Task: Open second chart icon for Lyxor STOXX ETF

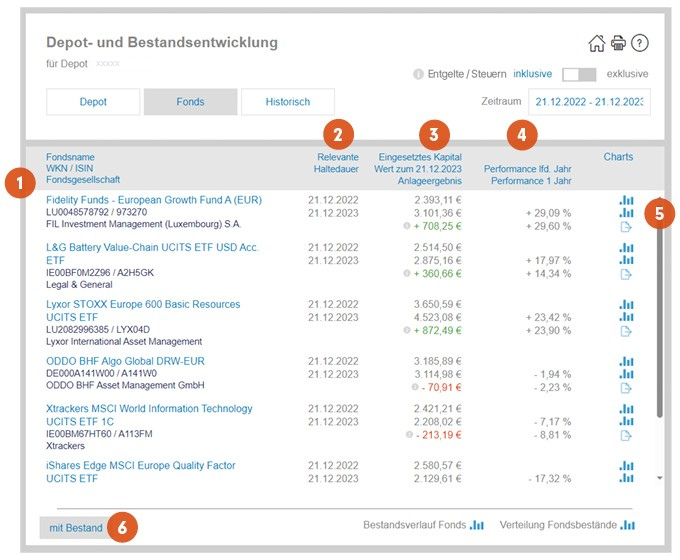Action: 626,317
